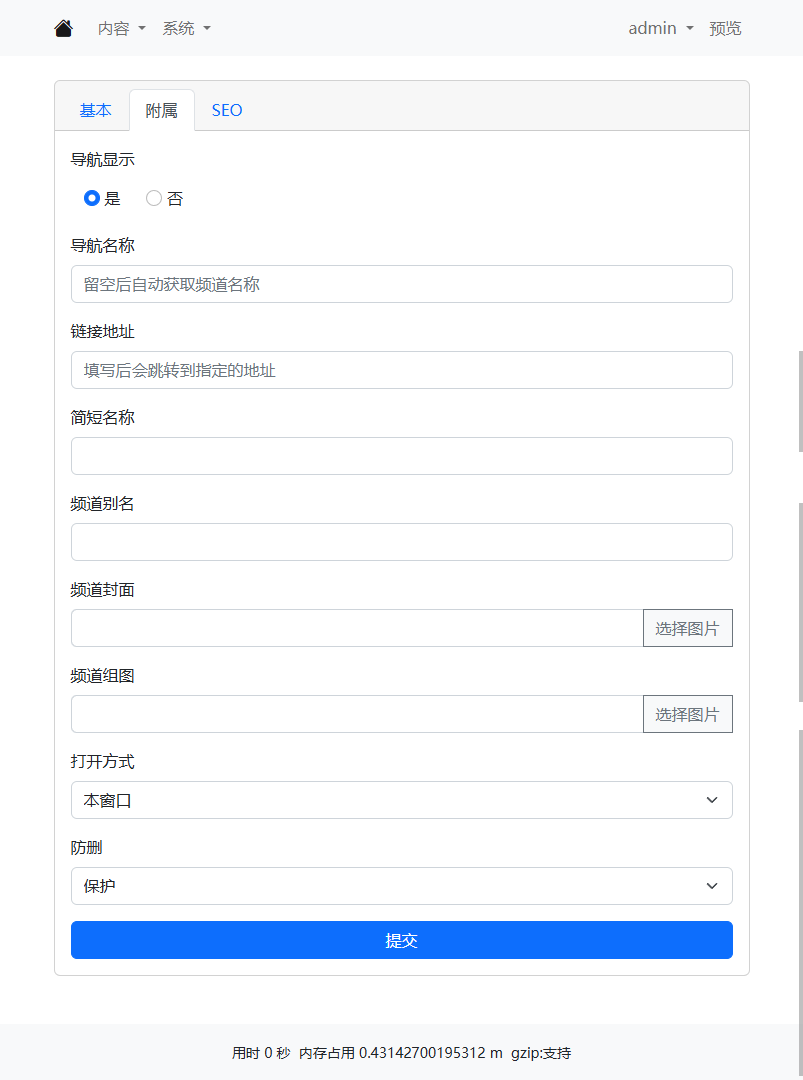
Task: Select the 附属 tab
Action: tap(161, 110)
